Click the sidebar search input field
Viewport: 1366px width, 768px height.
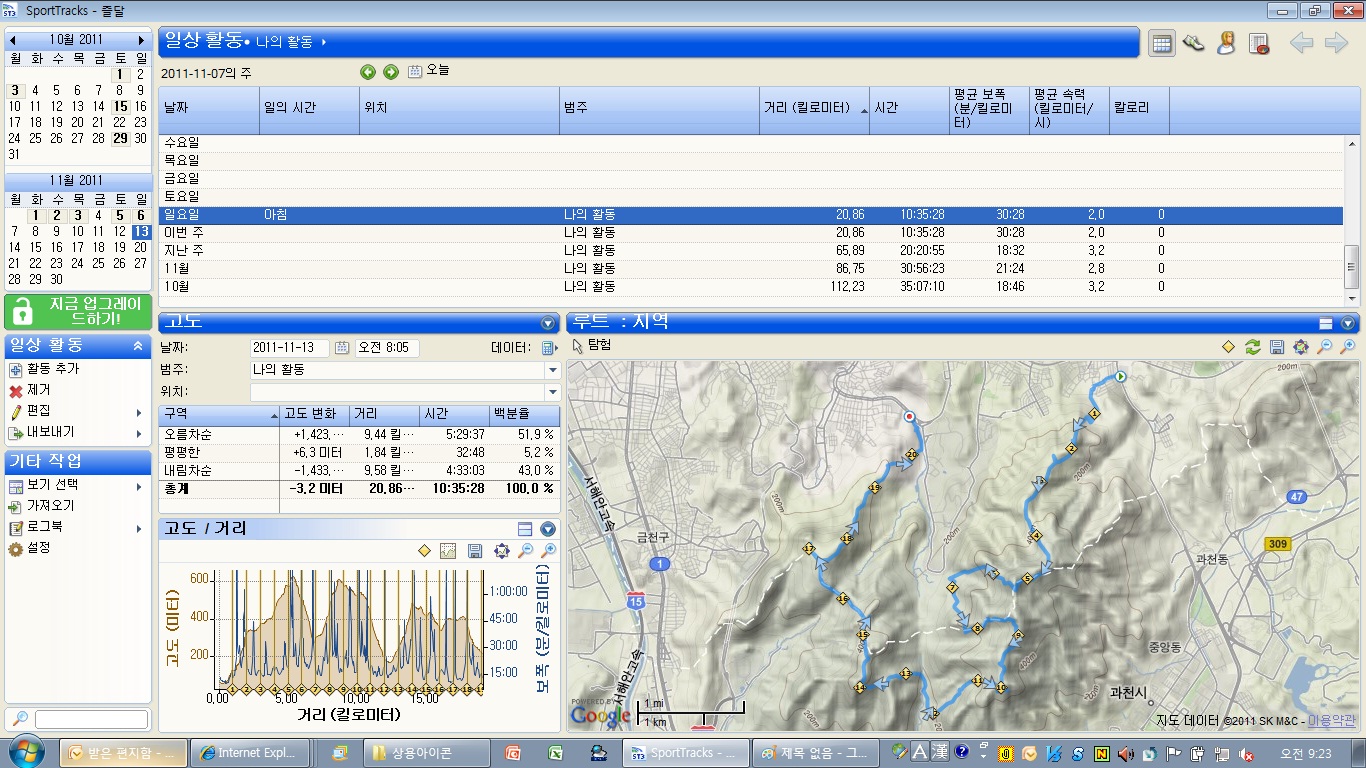[91, 719]
